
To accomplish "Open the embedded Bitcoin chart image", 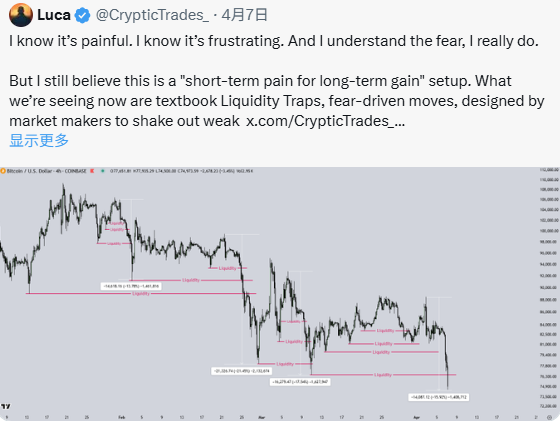I will point(280,294).
